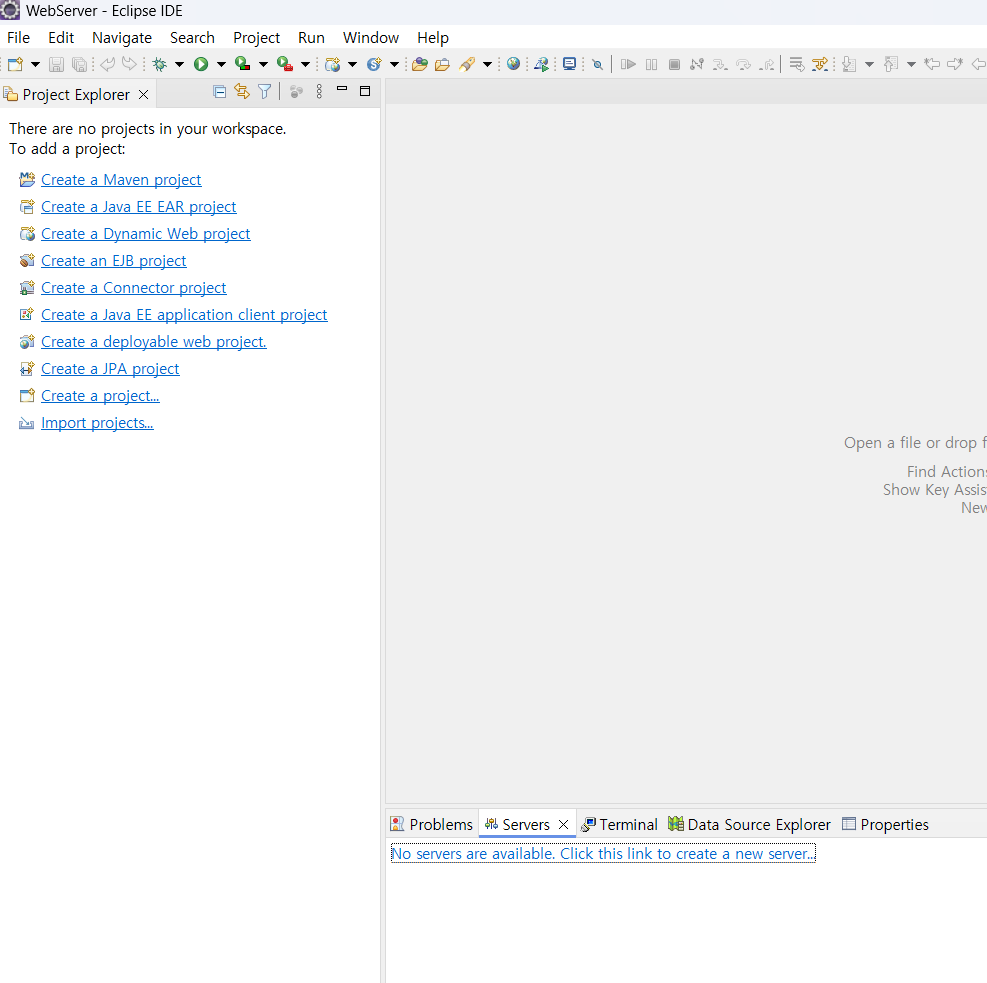Viewport: 987px width, 983px height.
Task: Click the Open Web Browser globe icon
Action: click(514, 64)
